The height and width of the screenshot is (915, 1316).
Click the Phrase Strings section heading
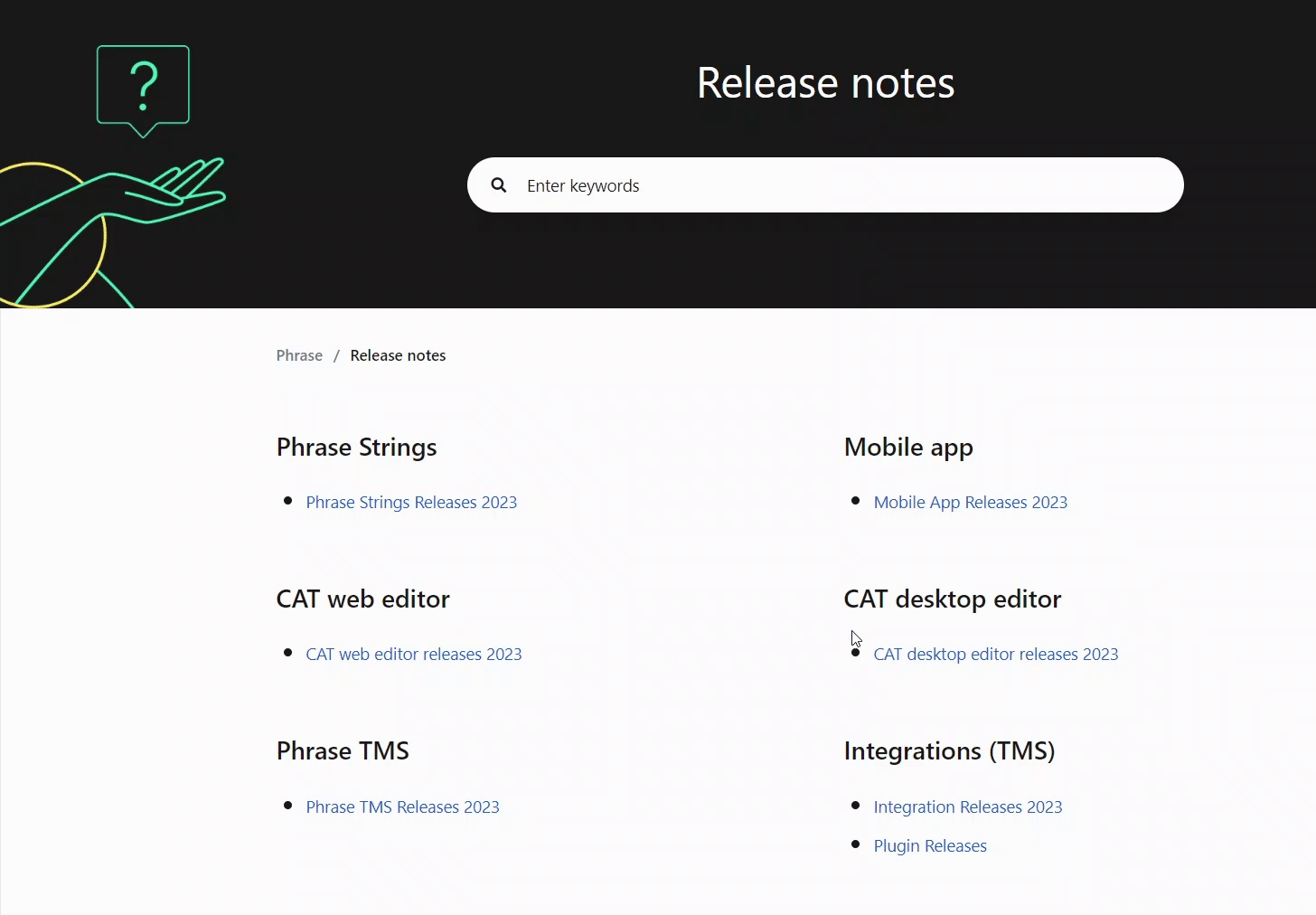point(356,447)
